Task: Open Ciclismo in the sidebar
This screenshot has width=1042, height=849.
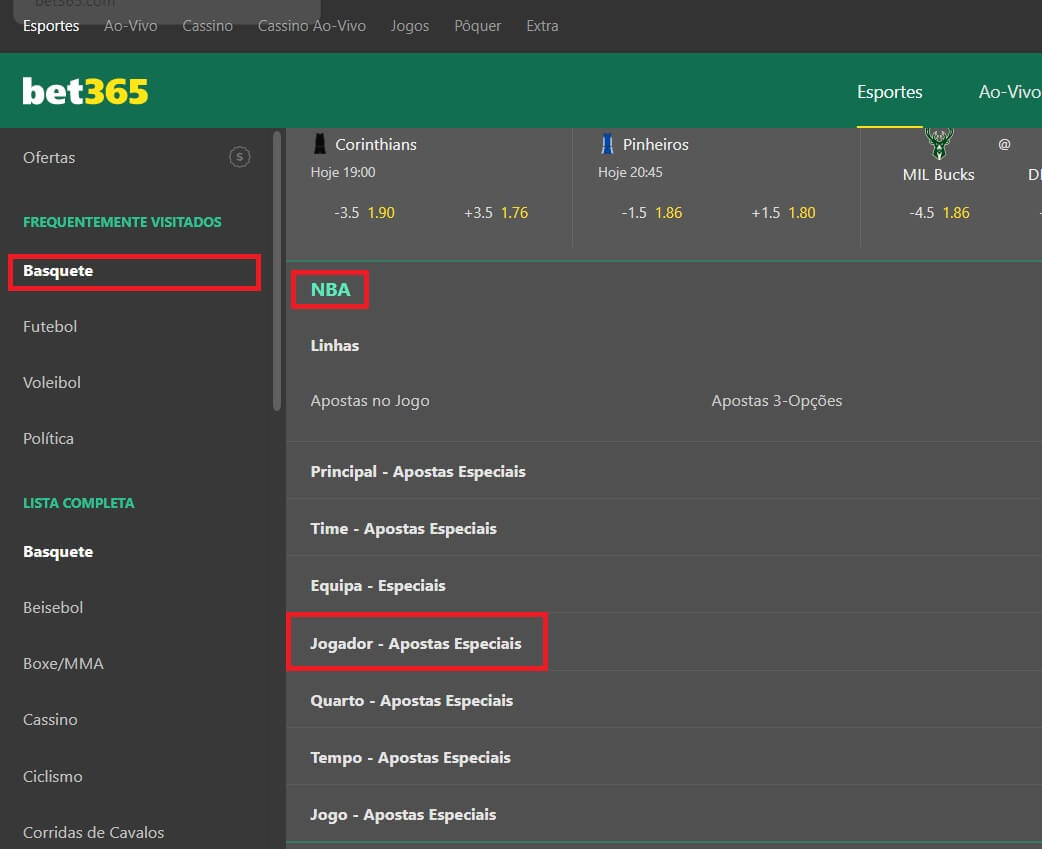Action: (x=52, y=777)
